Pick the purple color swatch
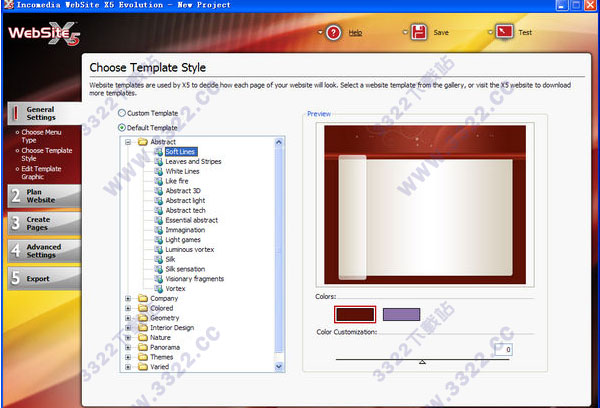 (401, 314)
